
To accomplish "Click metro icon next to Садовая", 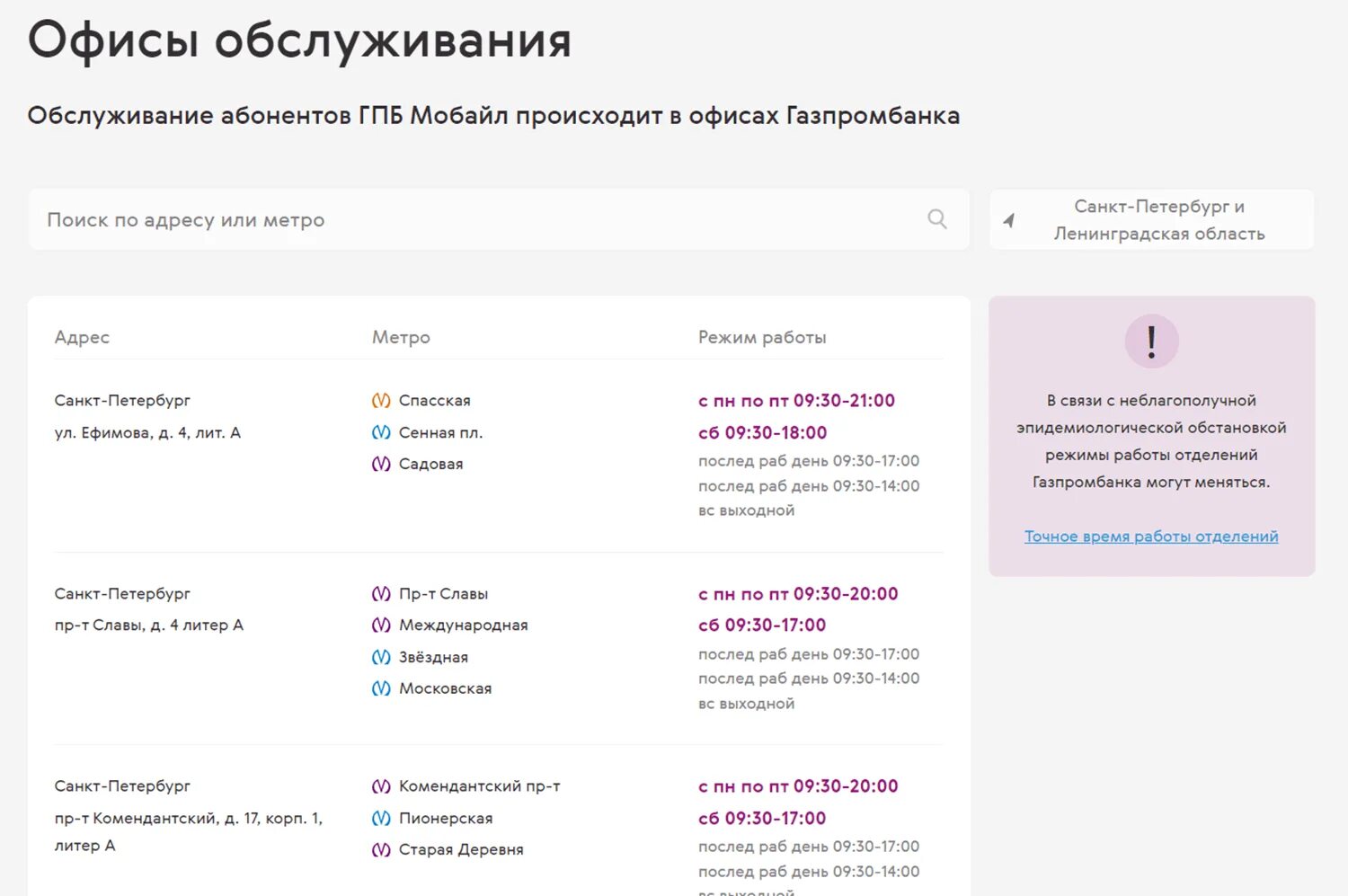I will click(x=381, y=464).
